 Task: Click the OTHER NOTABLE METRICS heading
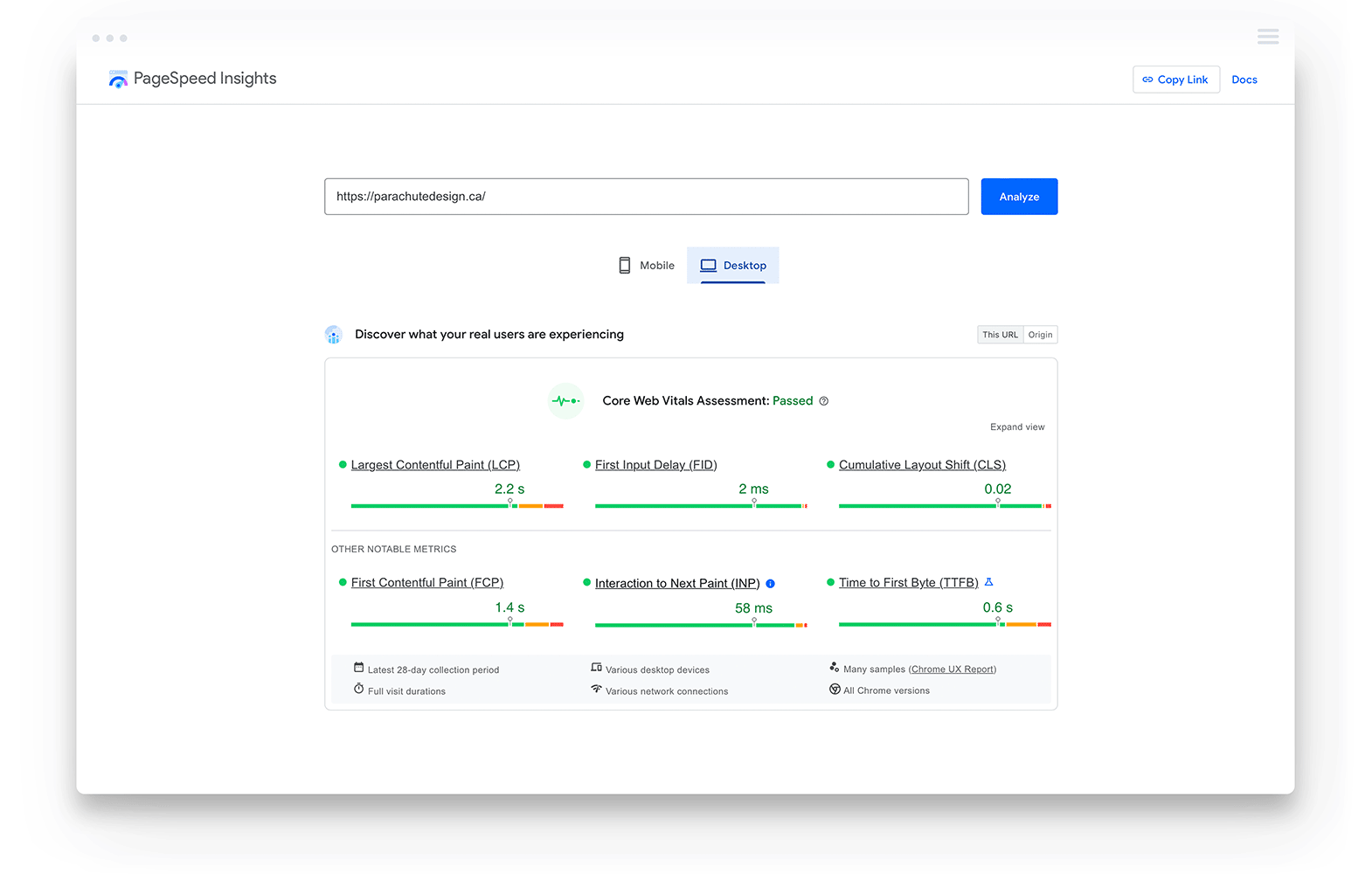[394, 550]
